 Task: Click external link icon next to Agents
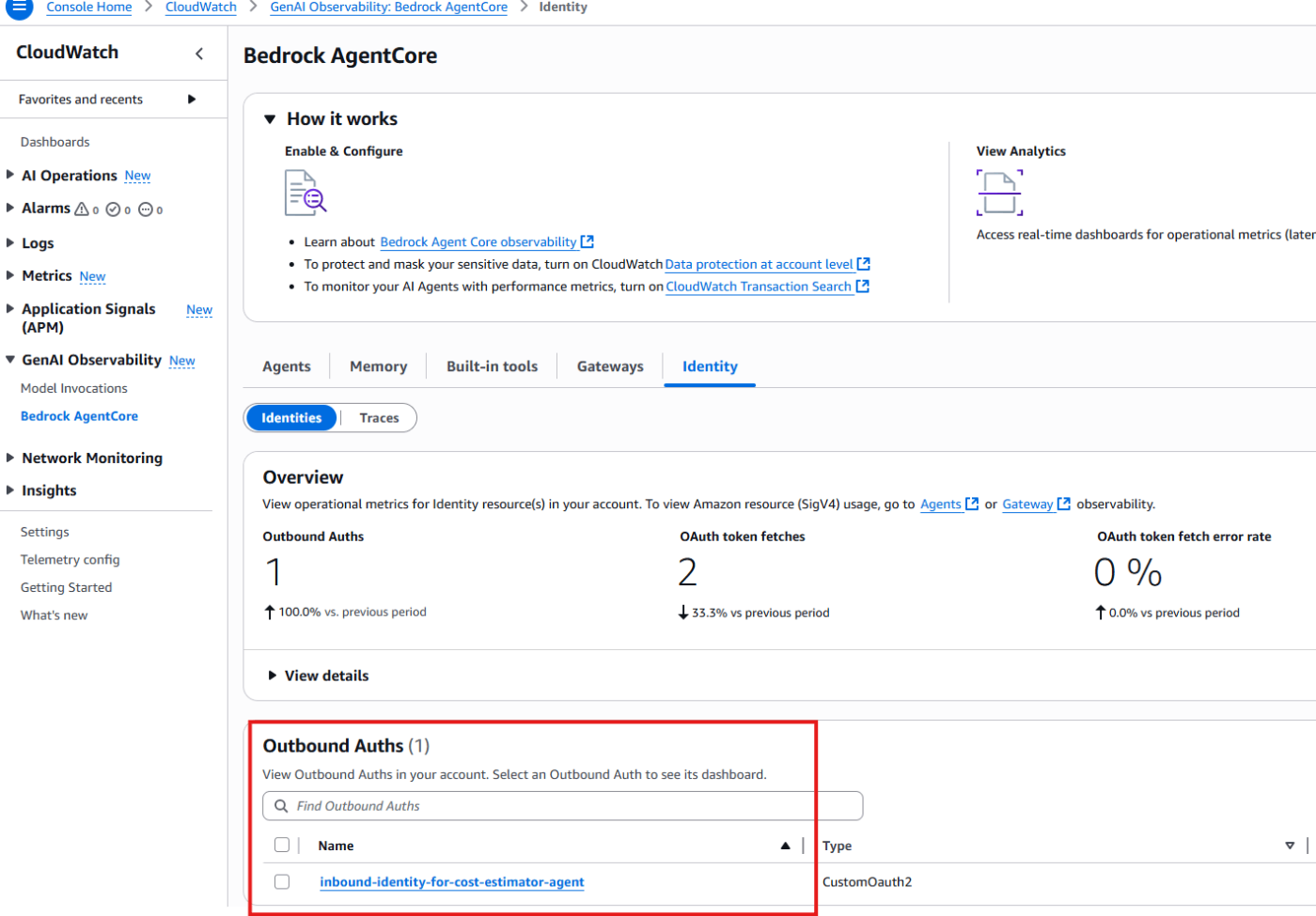(972, 504)
